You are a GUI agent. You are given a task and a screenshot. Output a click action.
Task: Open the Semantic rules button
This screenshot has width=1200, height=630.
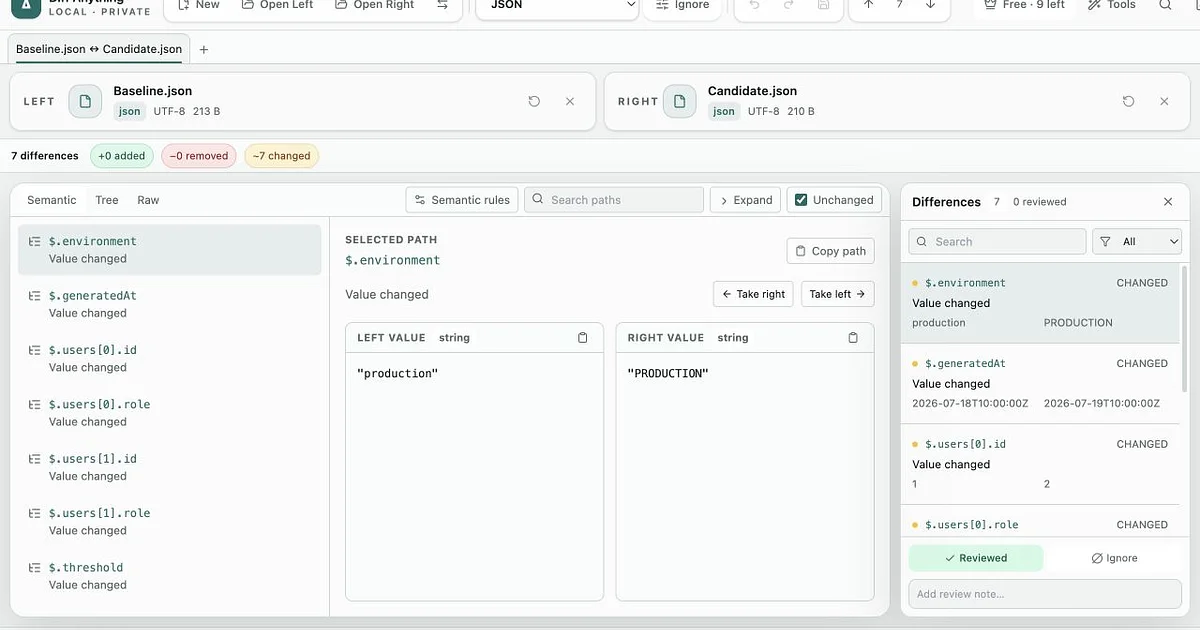point(462,200)
